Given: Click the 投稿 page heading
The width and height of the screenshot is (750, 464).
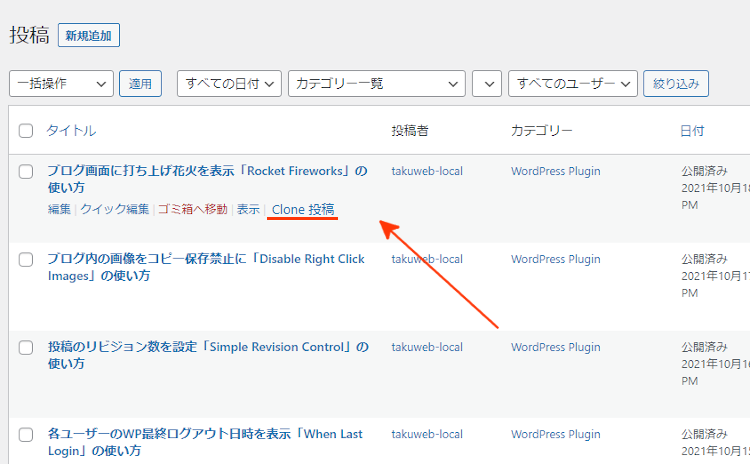Looking at the screenshot, I should (x=29, y=35).
